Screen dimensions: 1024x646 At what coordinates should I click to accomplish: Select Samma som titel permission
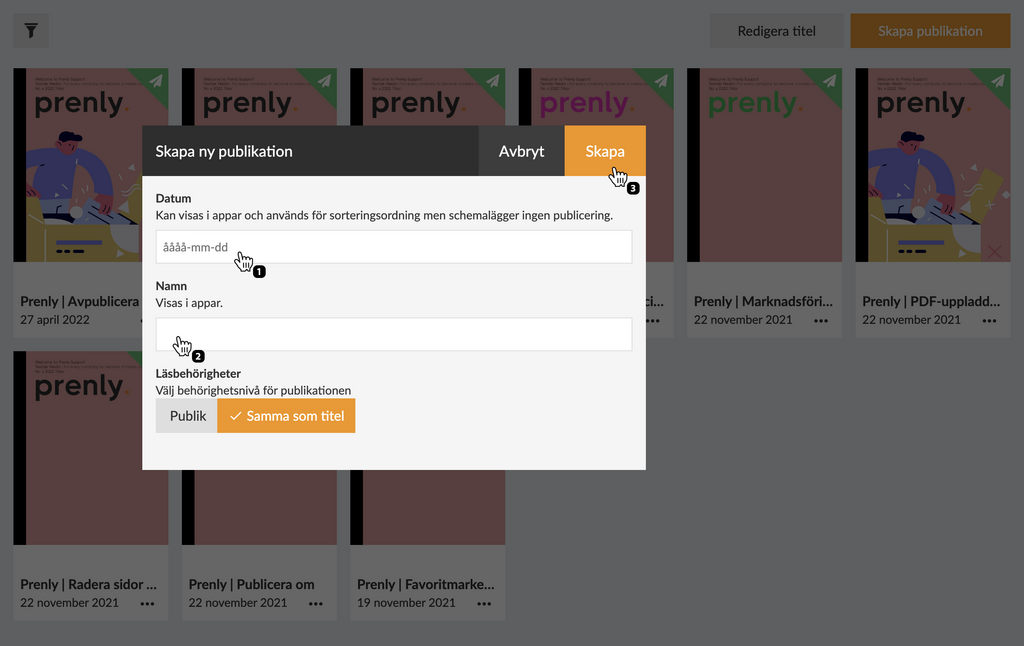point(286,416)
